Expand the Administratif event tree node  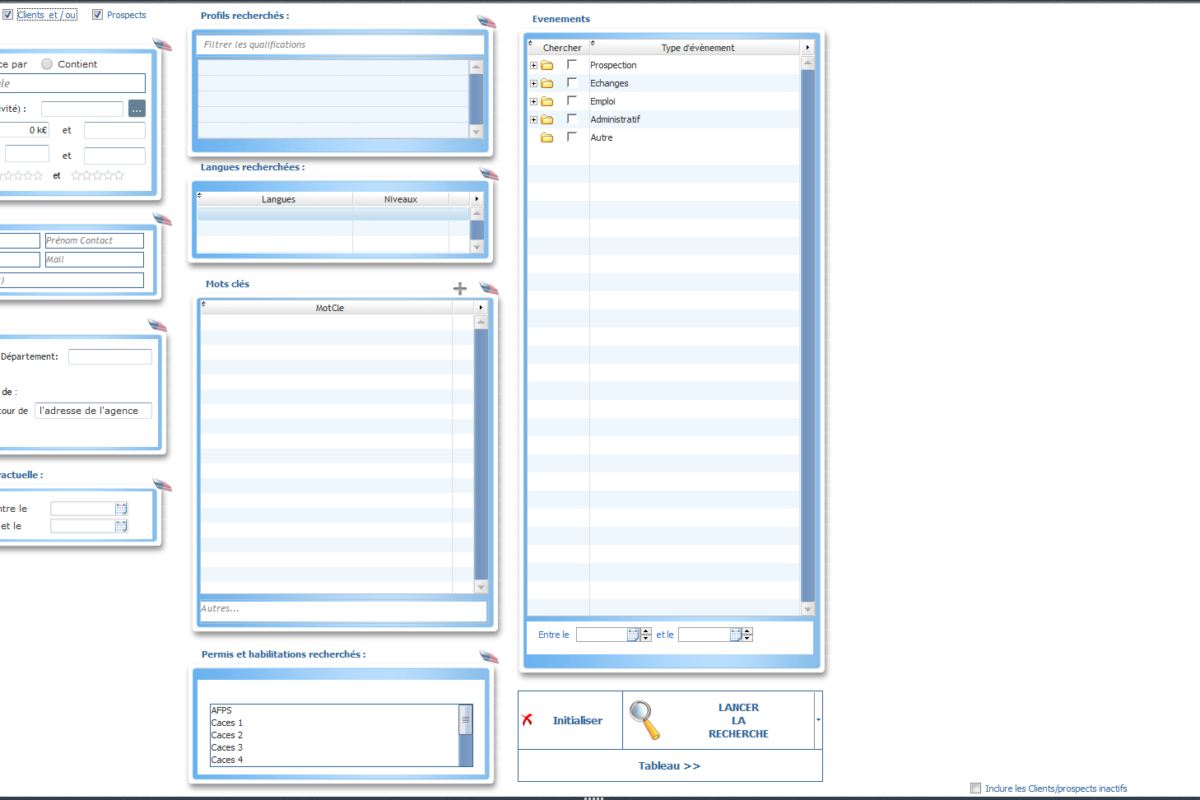point(534,120)
